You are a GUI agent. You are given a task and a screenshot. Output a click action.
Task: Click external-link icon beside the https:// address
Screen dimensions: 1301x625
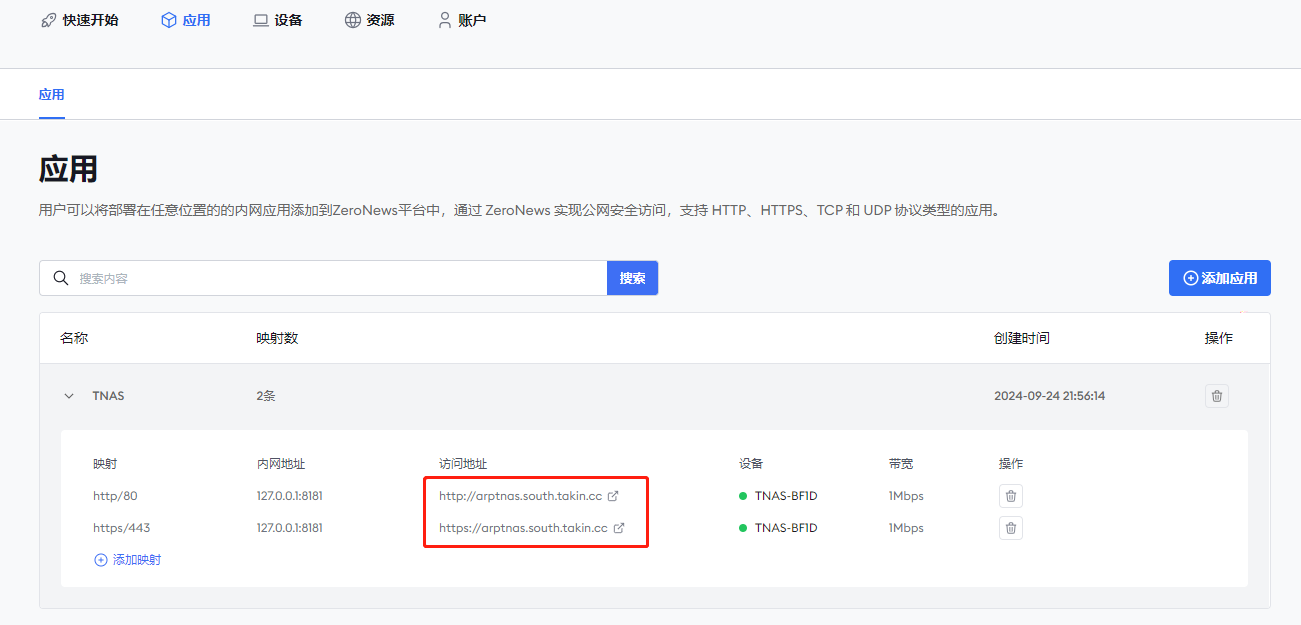619,528
